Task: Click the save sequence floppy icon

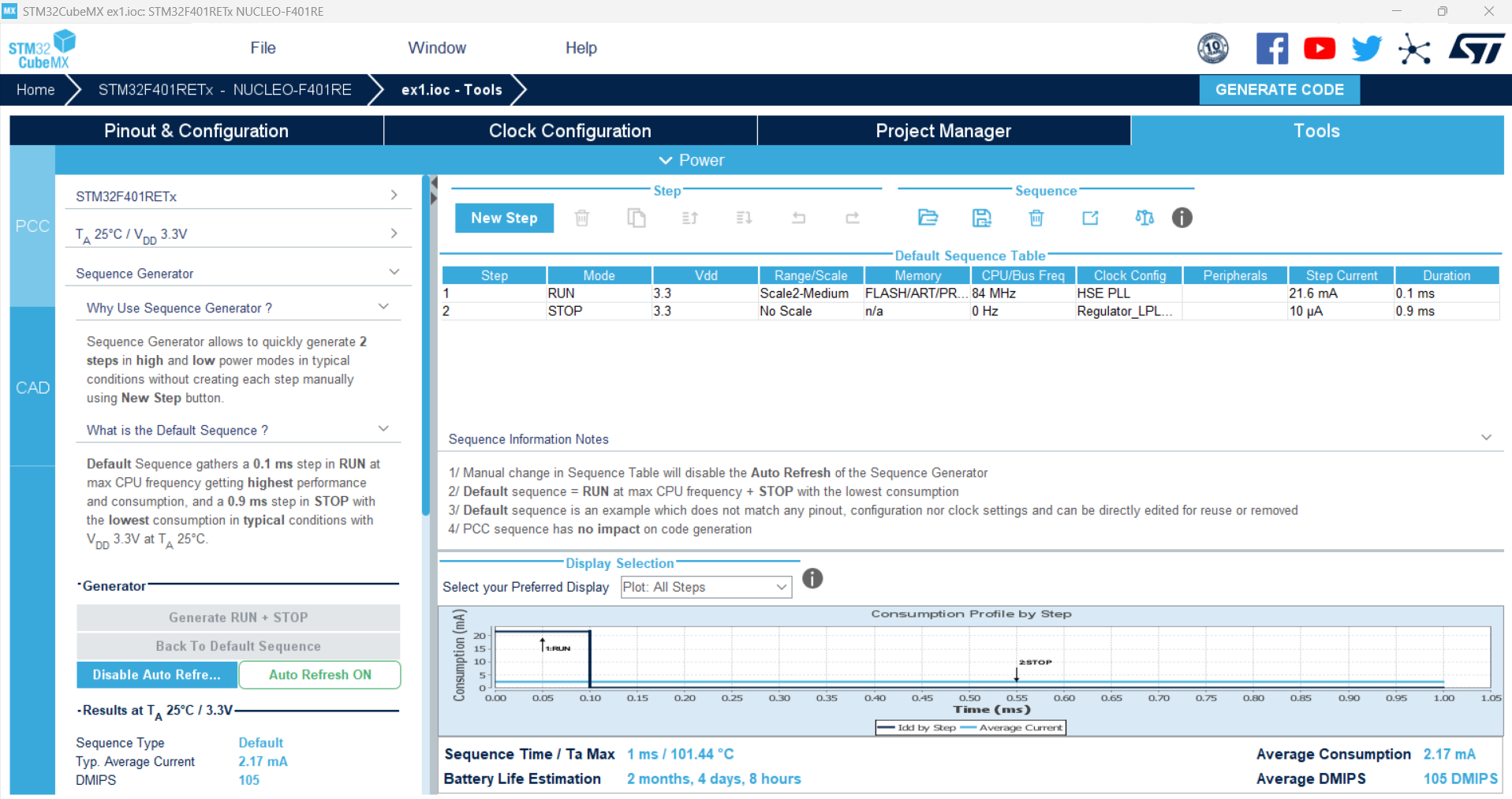Action: 982,218
